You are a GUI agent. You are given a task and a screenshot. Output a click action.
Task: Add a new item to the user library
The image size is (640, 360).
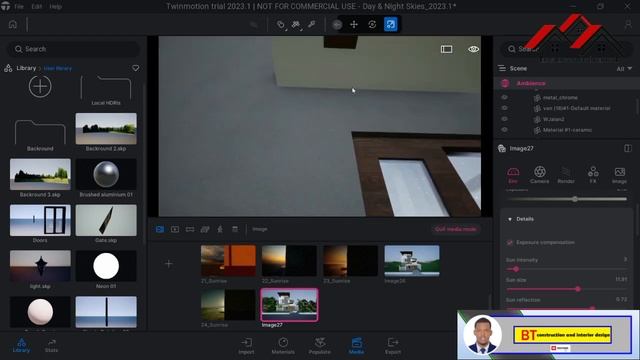[40, 86]
